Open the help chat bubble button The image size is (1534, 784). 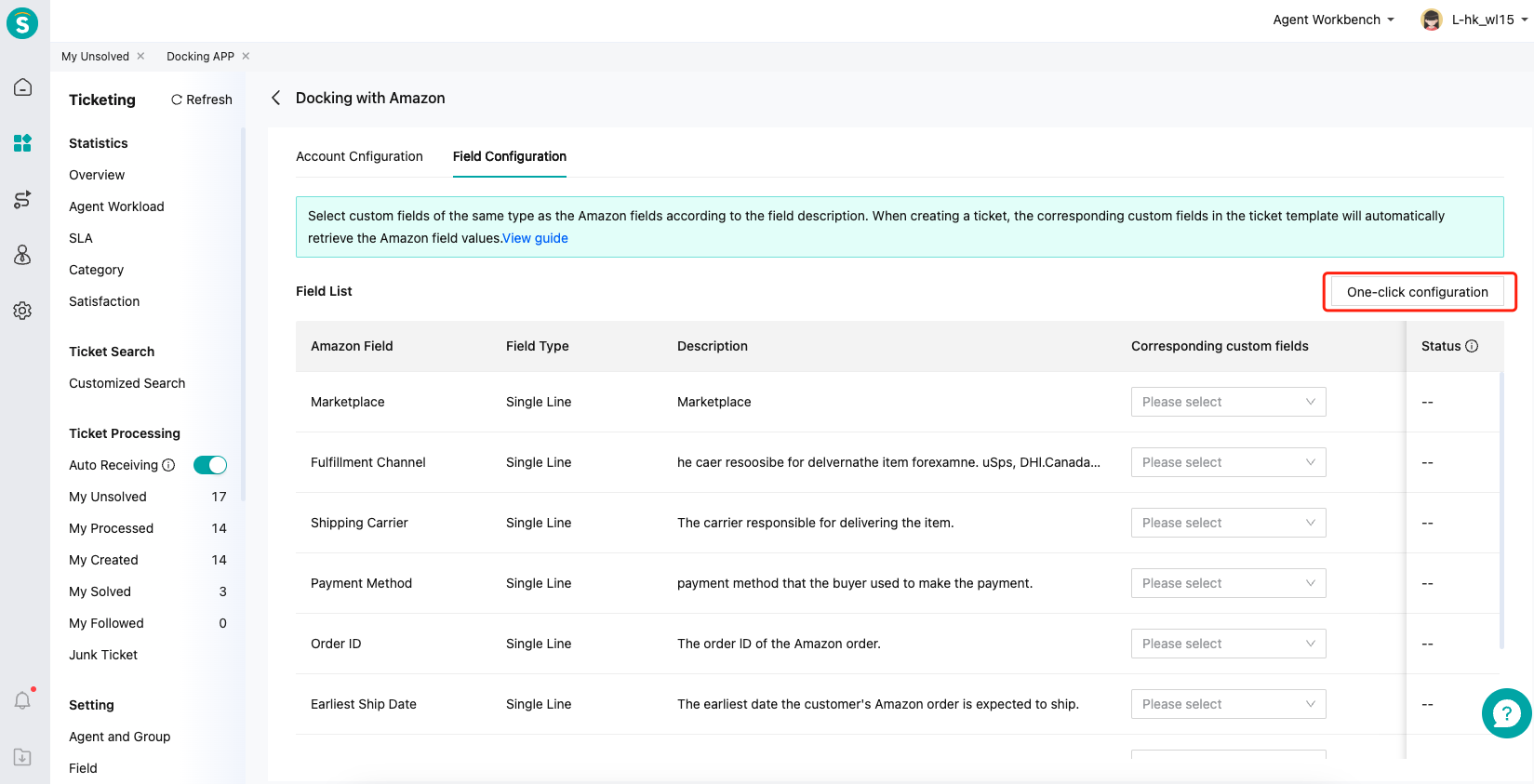pos(1506,713)
